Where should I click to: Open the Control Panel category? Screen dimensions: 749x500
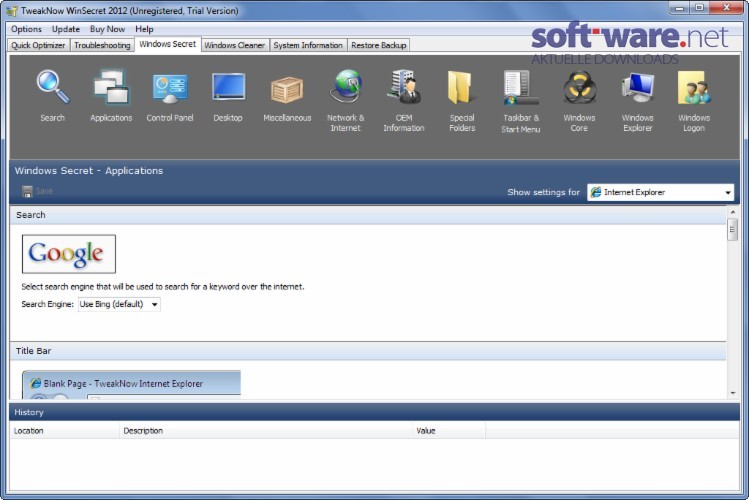[x=170, y=88]
